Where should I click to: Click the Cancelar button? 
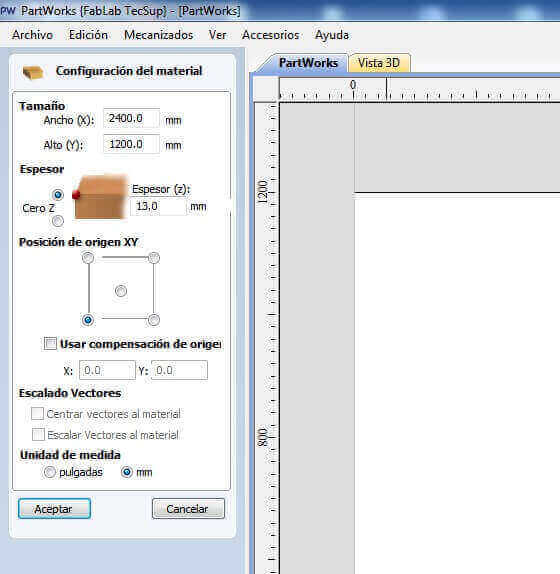(x=188, y=508)
